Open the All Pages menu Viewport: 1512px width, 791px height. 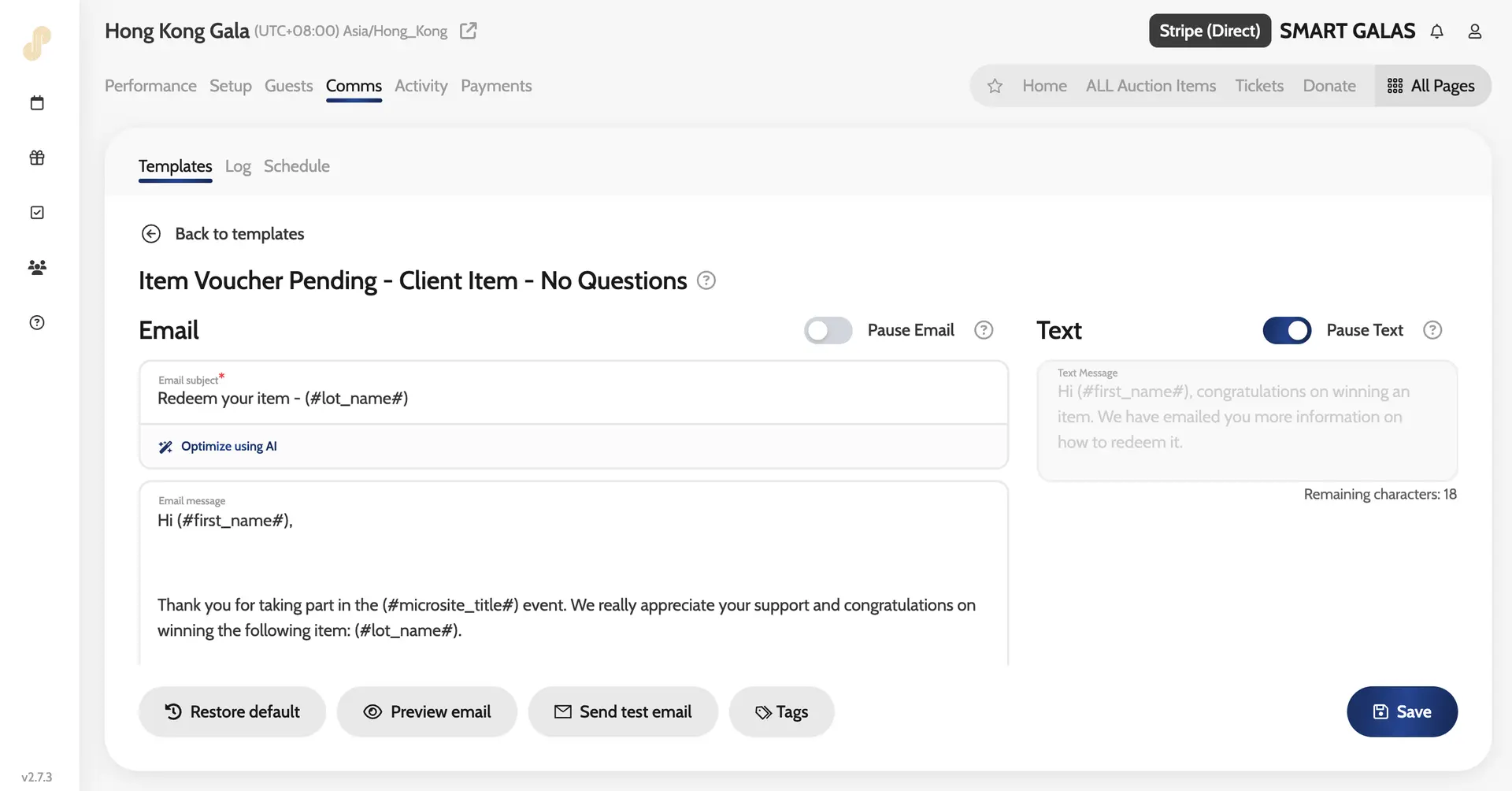[x=1432, y=86]
